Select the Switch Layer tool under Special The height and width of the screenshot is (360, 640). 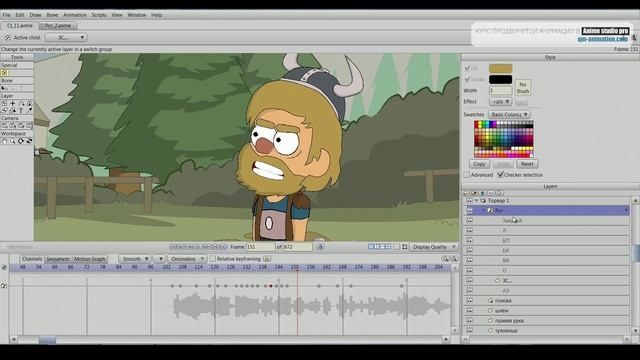point(4,73)
